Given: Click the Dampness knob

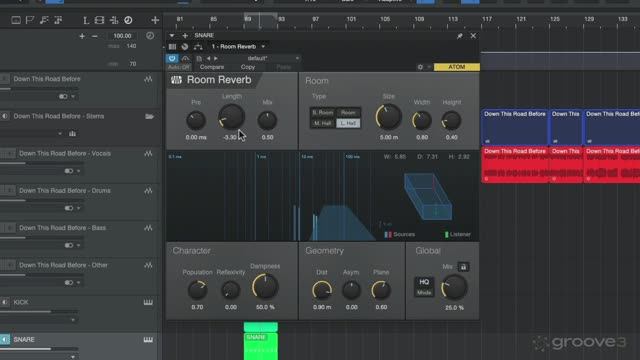Looking at the screenshot, I should click(265, 287).
